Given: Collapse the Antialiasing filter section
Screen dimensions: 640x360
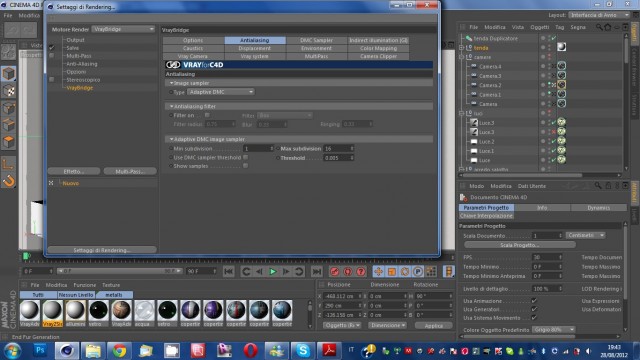Looking at the screenshot, I should [171, 106].
